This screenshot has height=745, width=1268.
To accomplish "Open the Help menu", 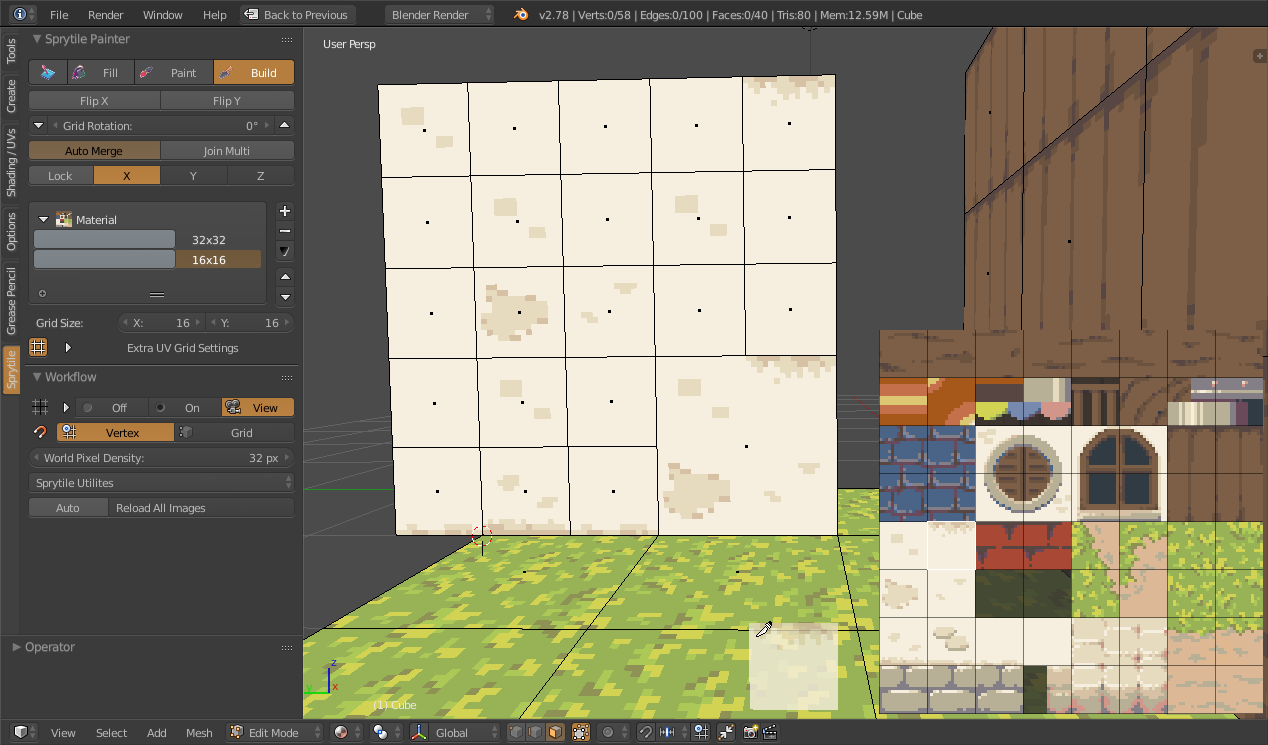I will [x=215, y=14].
